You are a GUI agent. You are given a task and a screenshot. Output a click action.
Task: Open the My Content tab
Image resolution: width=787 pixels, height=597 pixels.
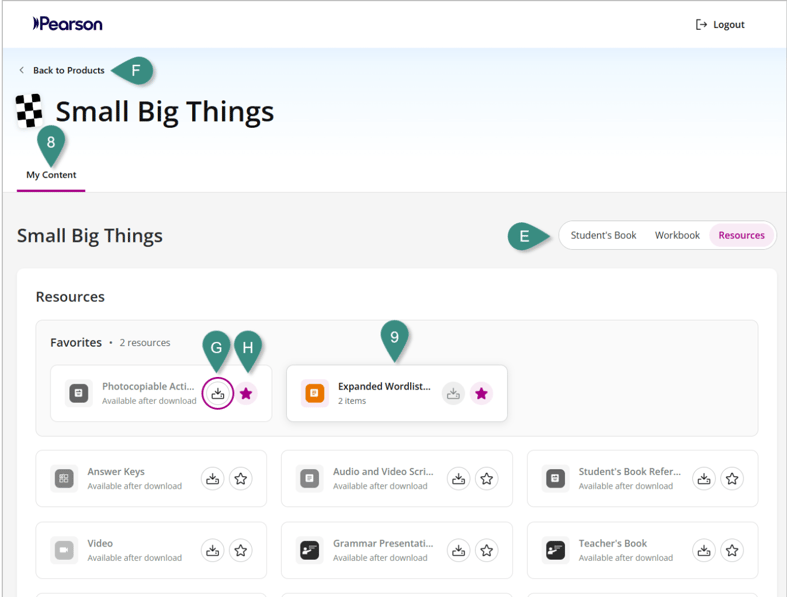[x=51, y=175]
